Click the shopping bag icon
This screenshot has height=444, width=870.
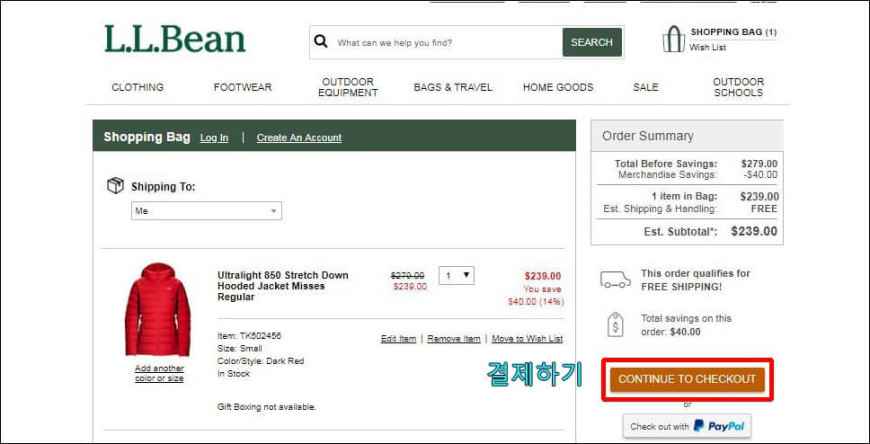tap(673, 39)
